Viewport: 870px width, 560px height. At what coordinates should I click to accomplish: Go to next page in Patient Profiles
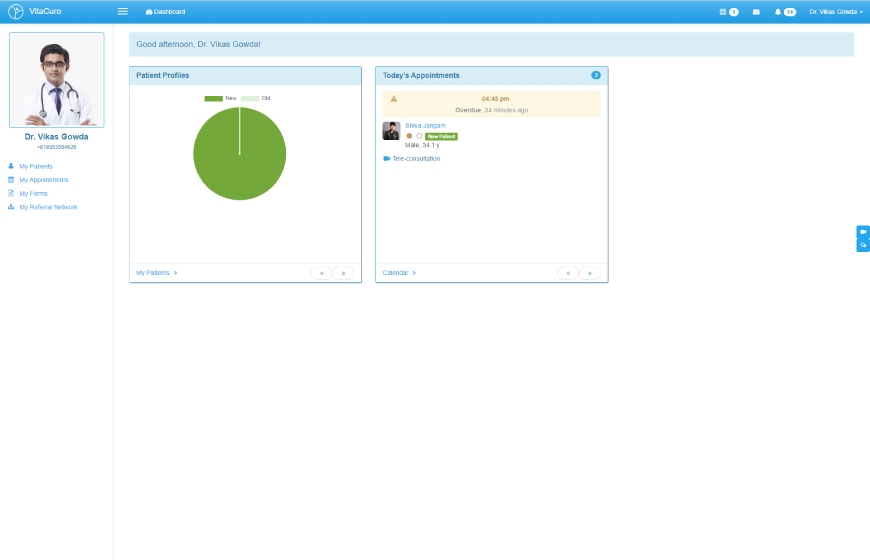[343, 273]
